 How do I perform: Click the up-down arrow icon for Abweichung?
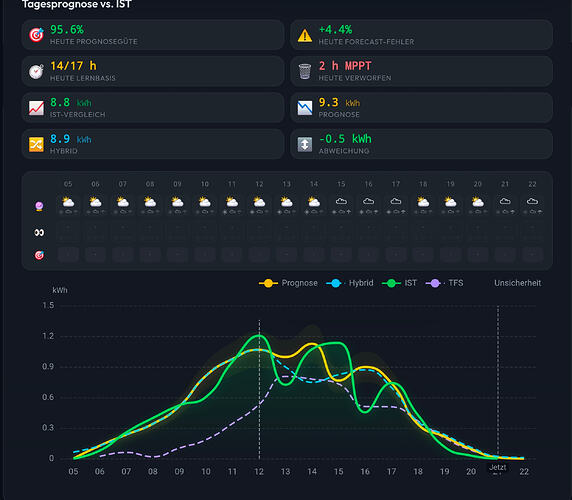(x=305, y=144)
